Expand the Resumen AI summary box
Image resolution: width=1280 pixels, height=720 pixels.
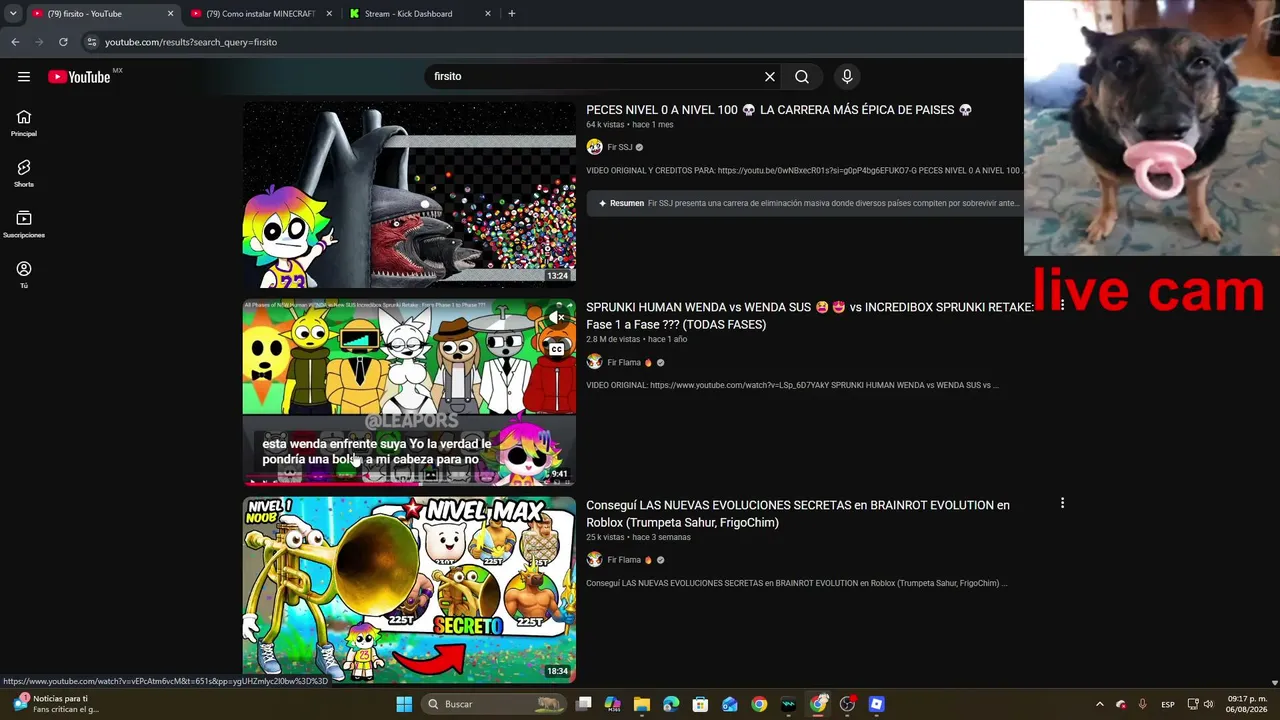coord(807,203)
